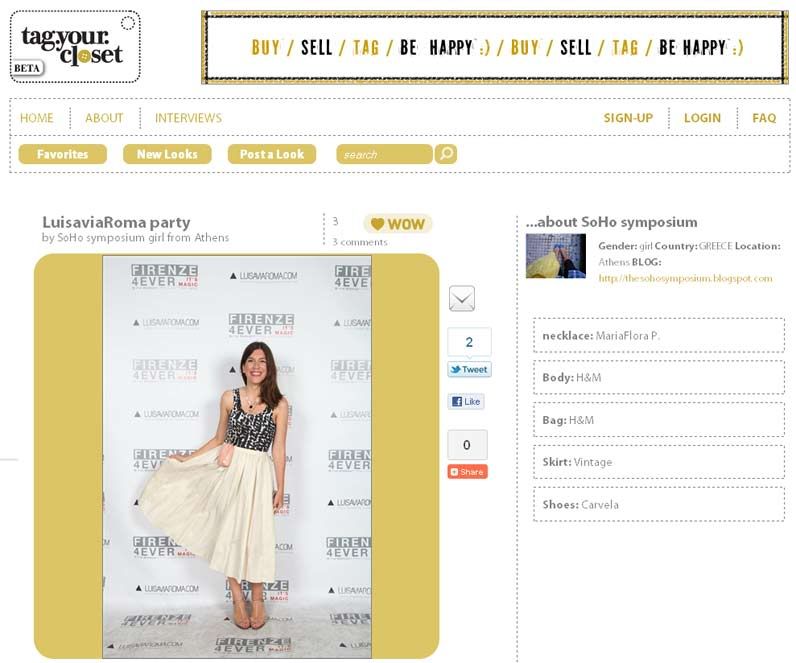Click the tagyour closet logo
This screenshot has height=663, width=796.
[75, 47]
